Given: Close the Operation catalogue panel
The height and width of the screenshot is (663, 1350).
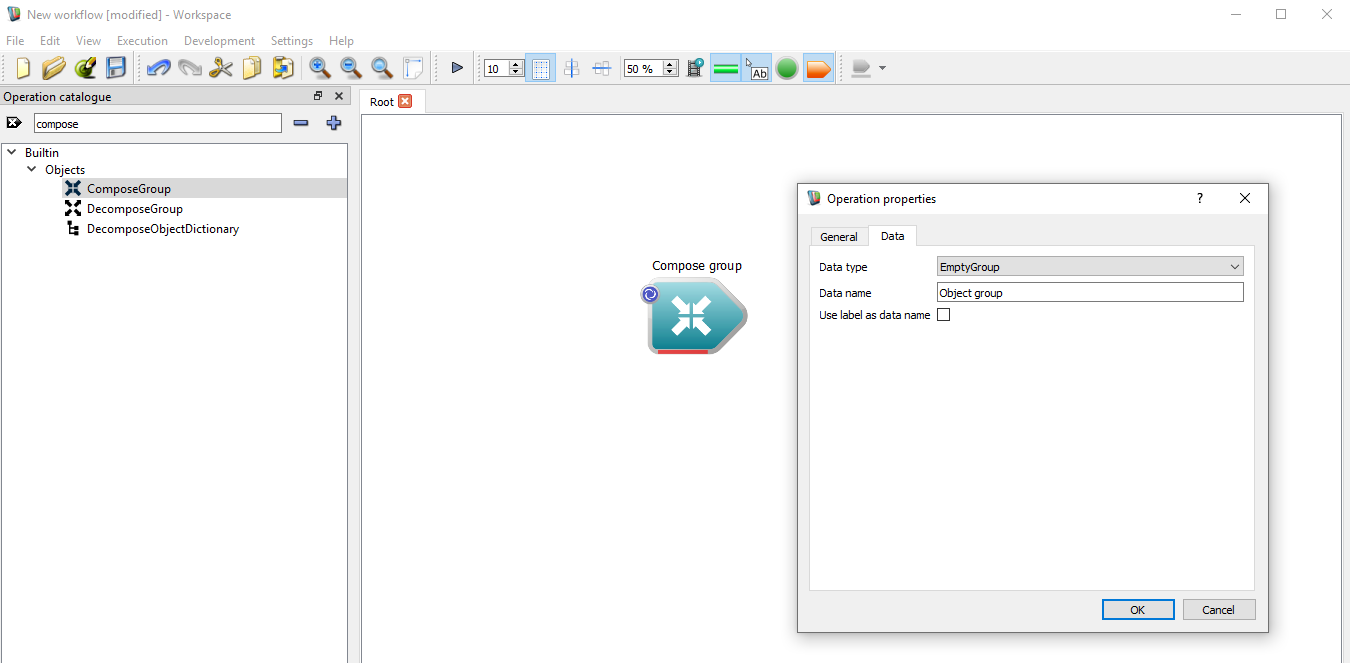Looking at the screenshot, I should [x=339, y=97].
